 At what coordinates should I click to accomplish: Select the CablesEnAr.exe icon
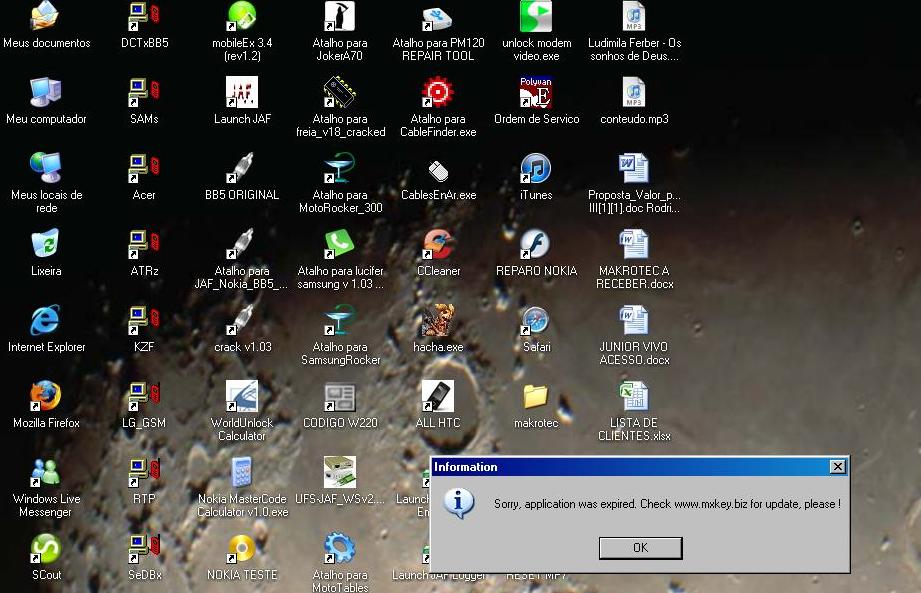(438, 171)
